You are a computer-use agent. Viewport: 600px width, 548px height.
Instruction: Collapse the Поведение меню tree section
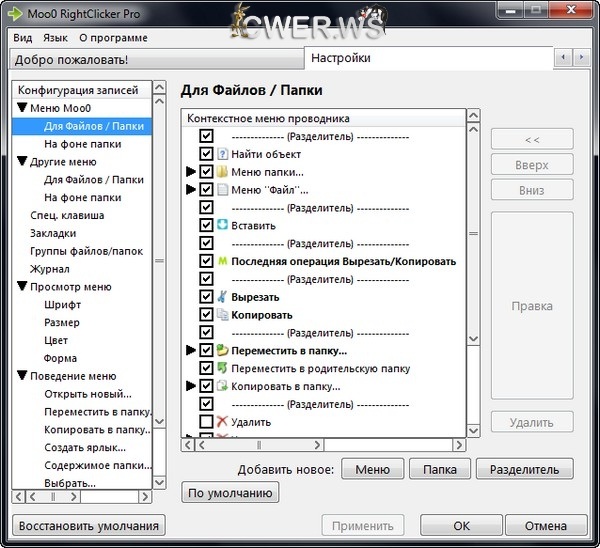[23, 376]
